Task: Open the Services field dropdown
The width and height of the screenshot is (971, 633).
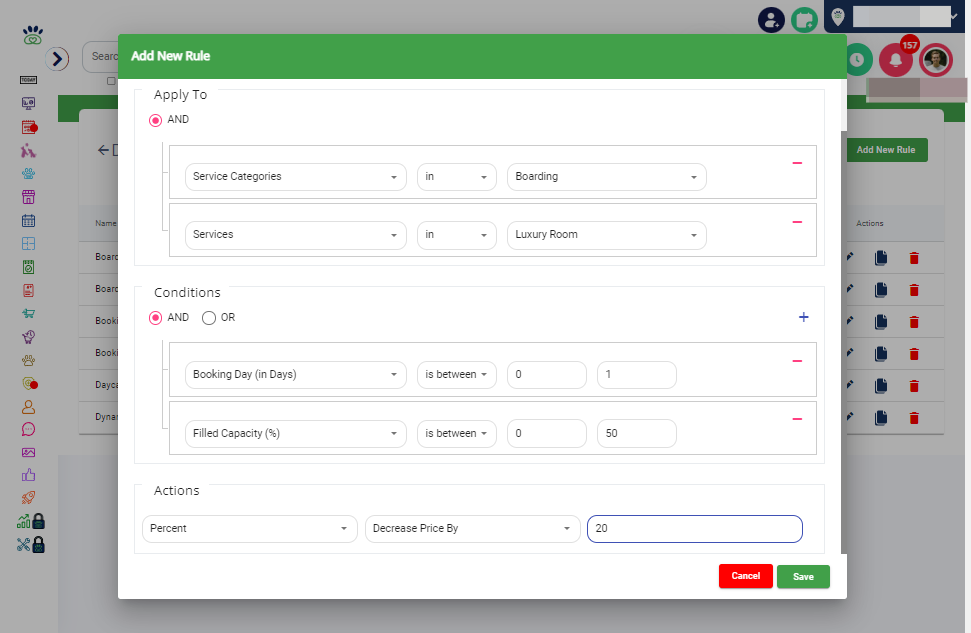Action: [x=296, y=235]
